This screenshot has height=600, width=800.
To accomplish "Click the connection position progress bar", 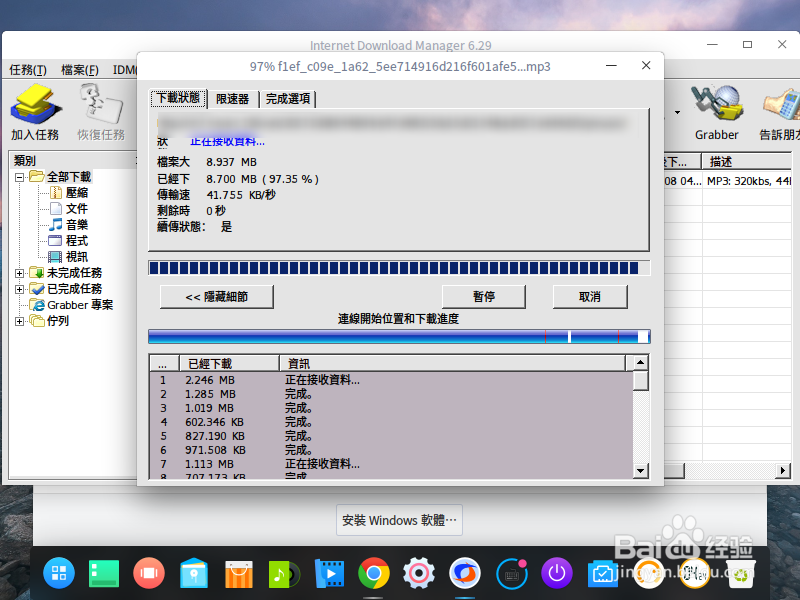I will tap(399, 337).
